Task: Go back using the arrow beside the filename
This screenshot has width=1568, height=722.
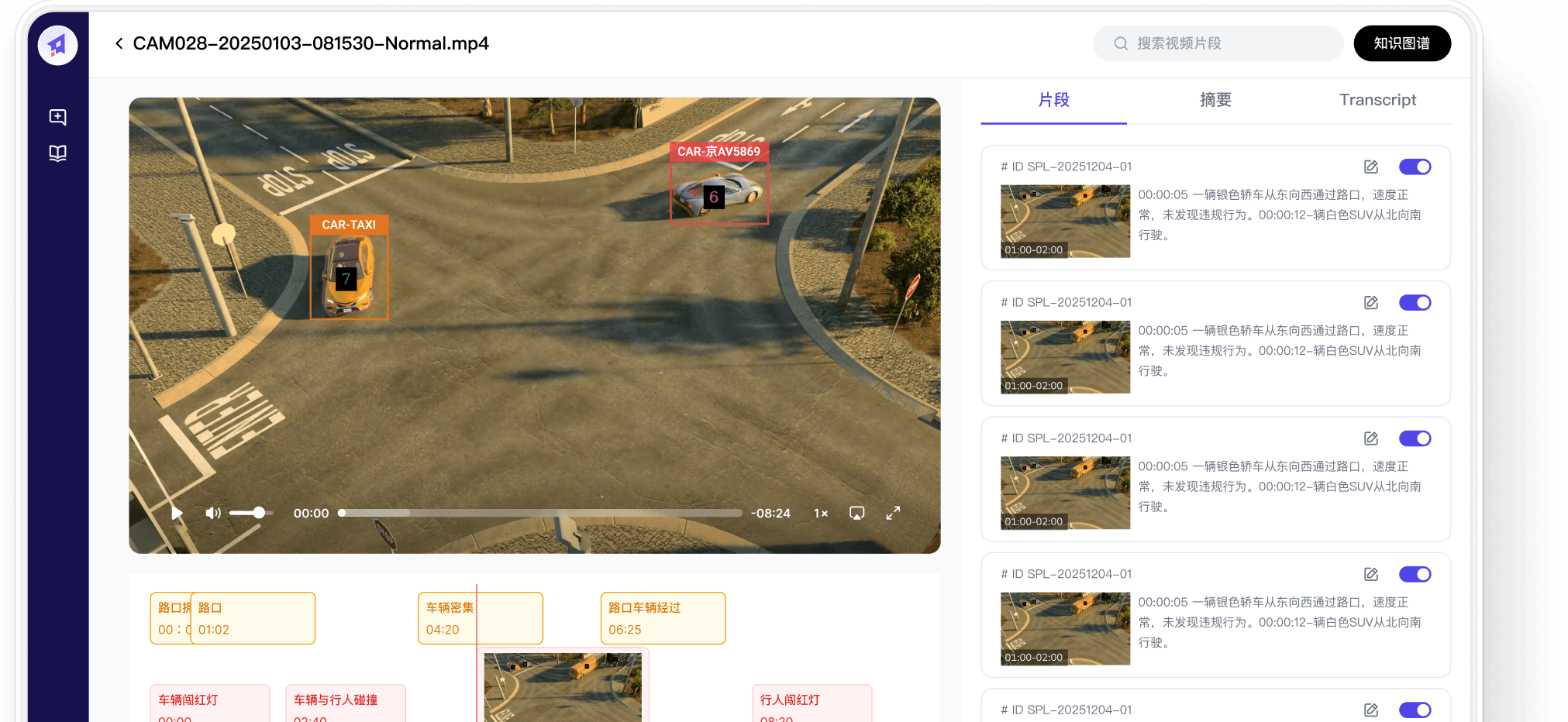Action: click(119, 43)
